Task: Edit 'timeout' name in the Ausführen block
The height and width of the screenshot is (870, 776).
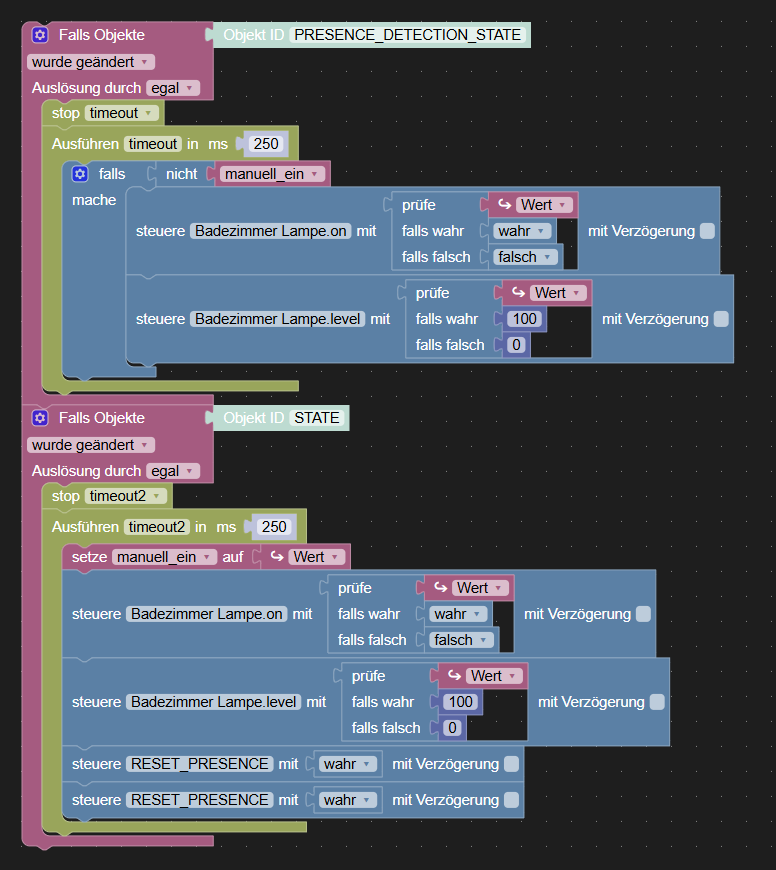Action: (x=153, y=144)
